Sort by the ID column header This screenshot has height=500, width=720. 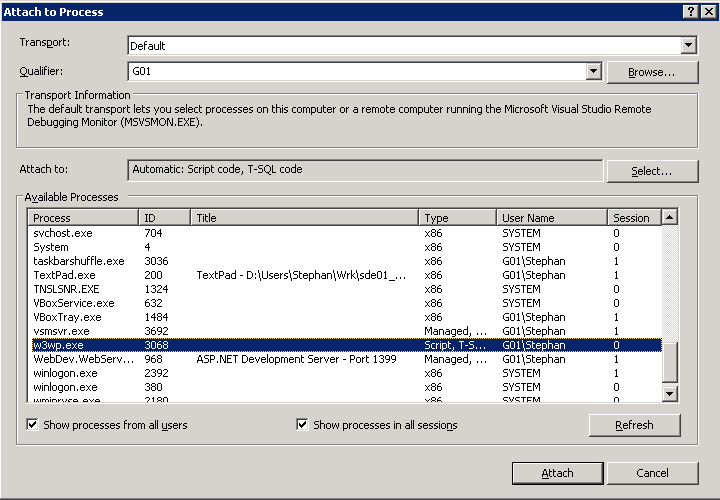tap(164, 218)
